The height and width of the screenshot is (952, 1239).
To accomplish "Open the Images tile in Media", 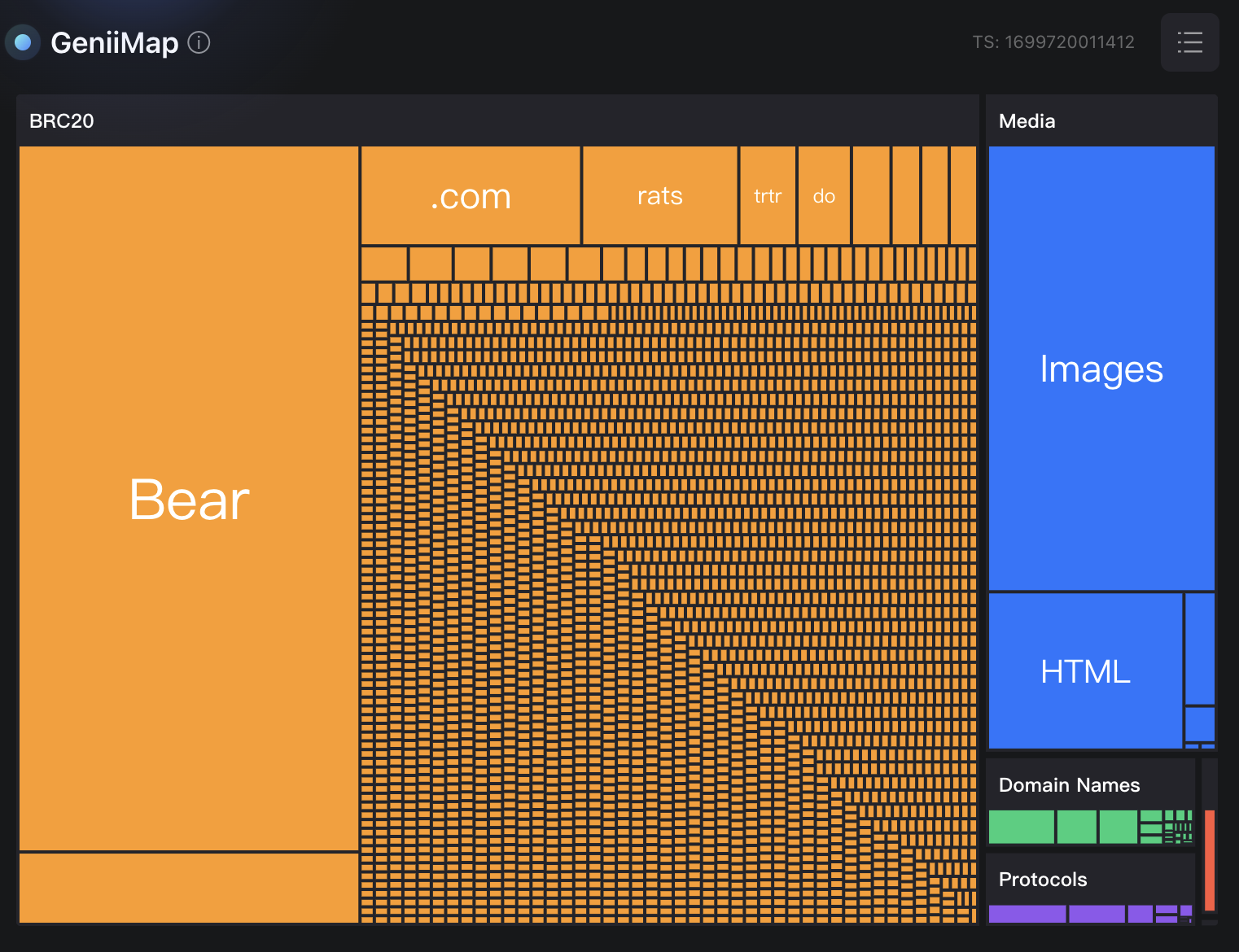I will pyautogui.click(x=1101, y=369).
